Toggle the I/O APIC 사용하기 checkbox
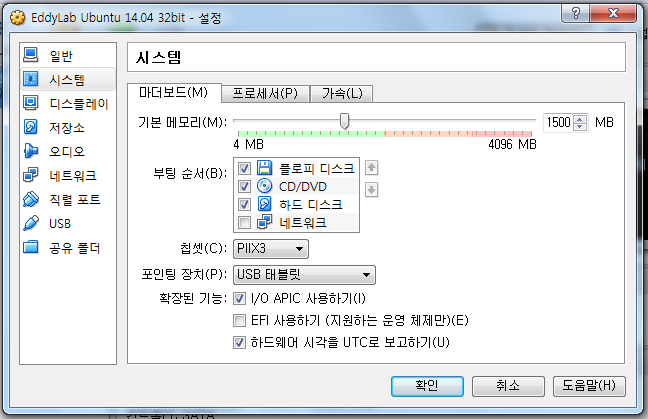 click(x=239, y=298)
